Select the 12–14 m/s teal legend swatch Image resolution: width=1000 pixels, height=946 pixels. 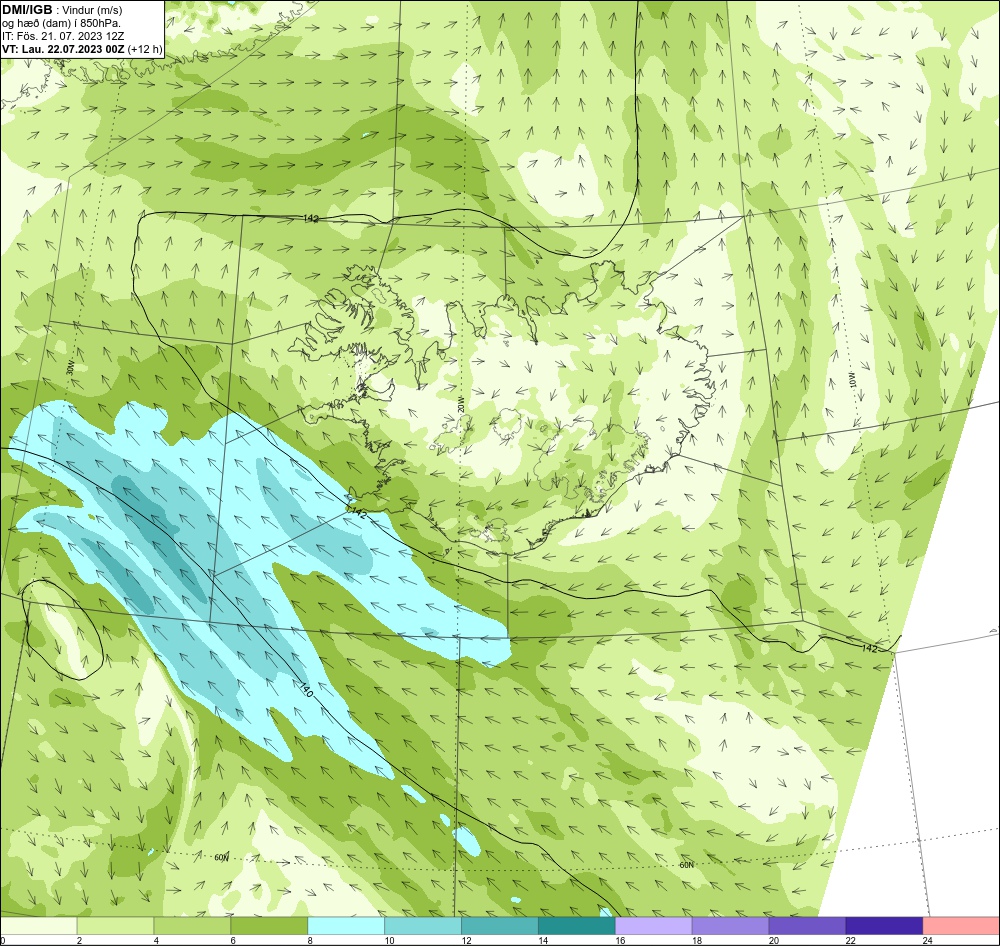(x=500, y=925)
